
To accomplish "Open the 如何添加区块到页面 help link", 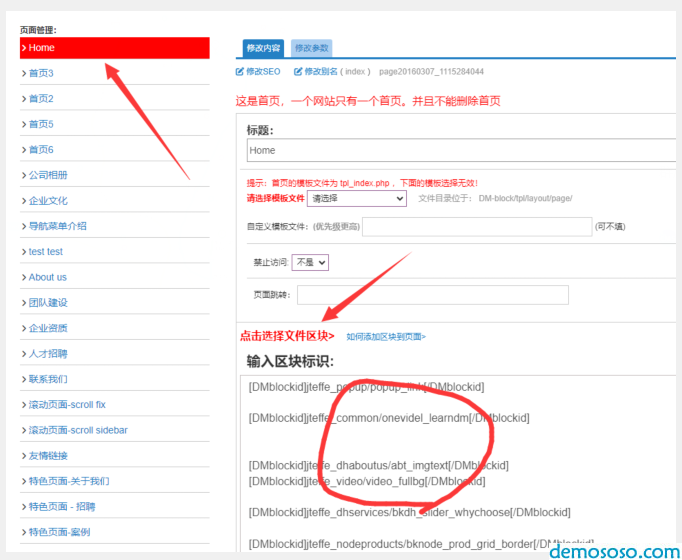I will pos(386,337).
